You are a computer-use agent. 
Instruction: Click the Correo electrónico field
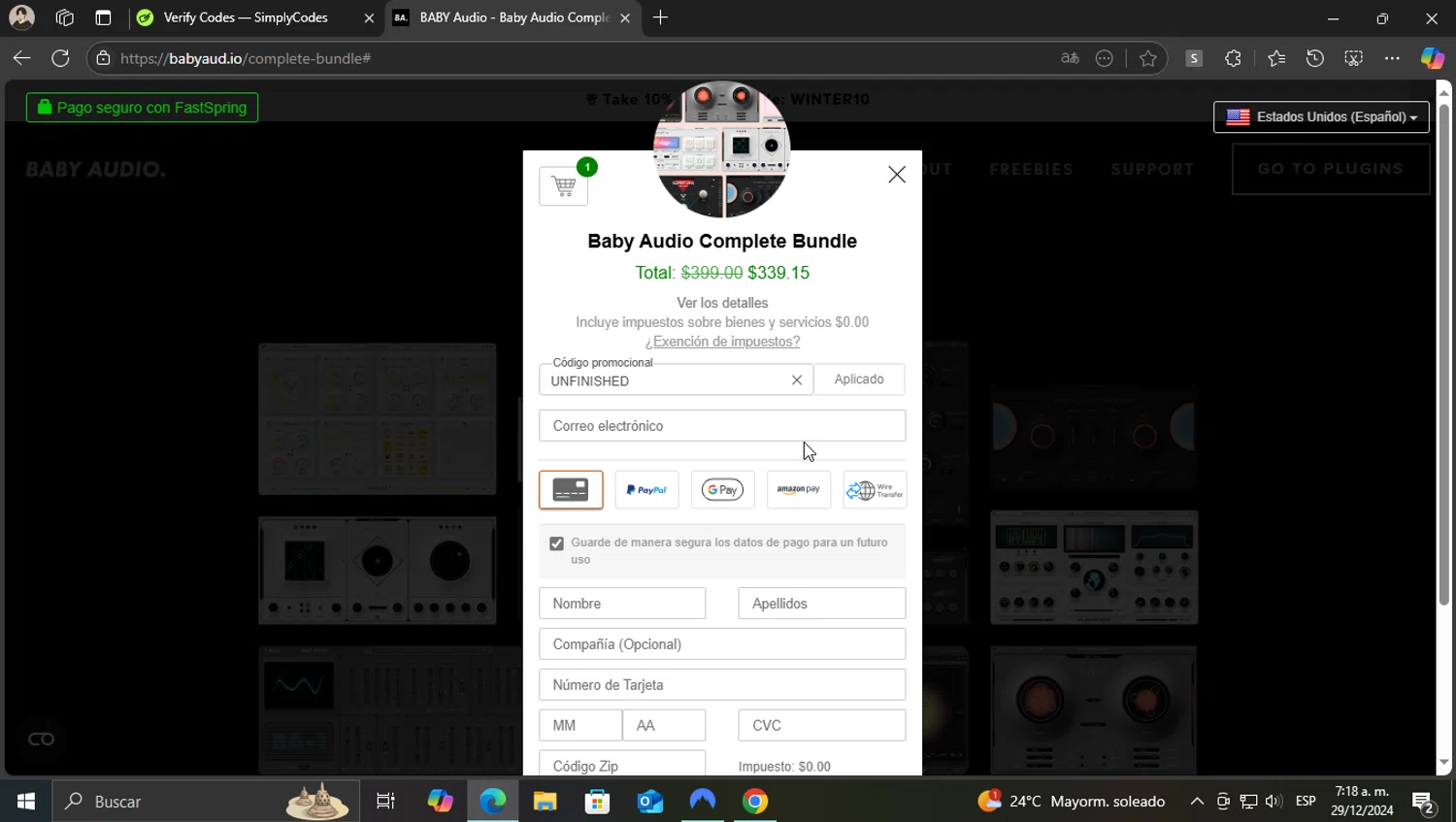[x=722, y=426]
